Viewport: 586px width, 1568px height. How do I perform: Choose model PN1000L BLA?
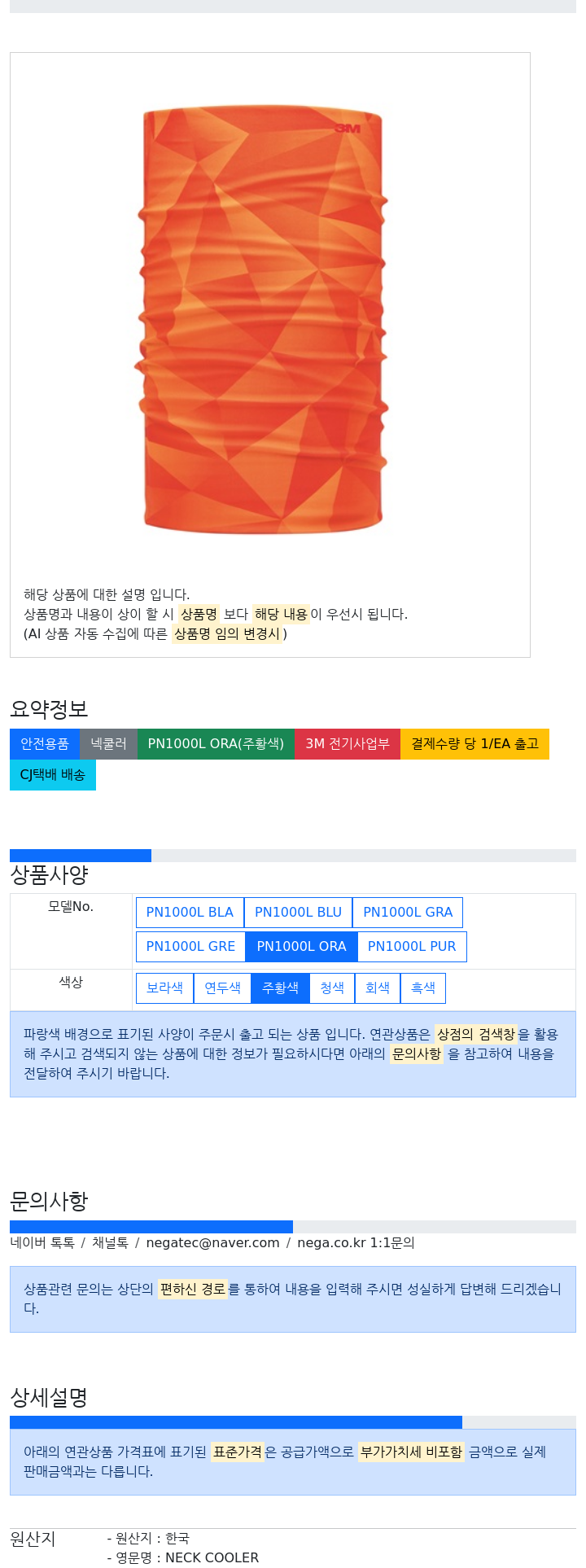click(190, 913)
